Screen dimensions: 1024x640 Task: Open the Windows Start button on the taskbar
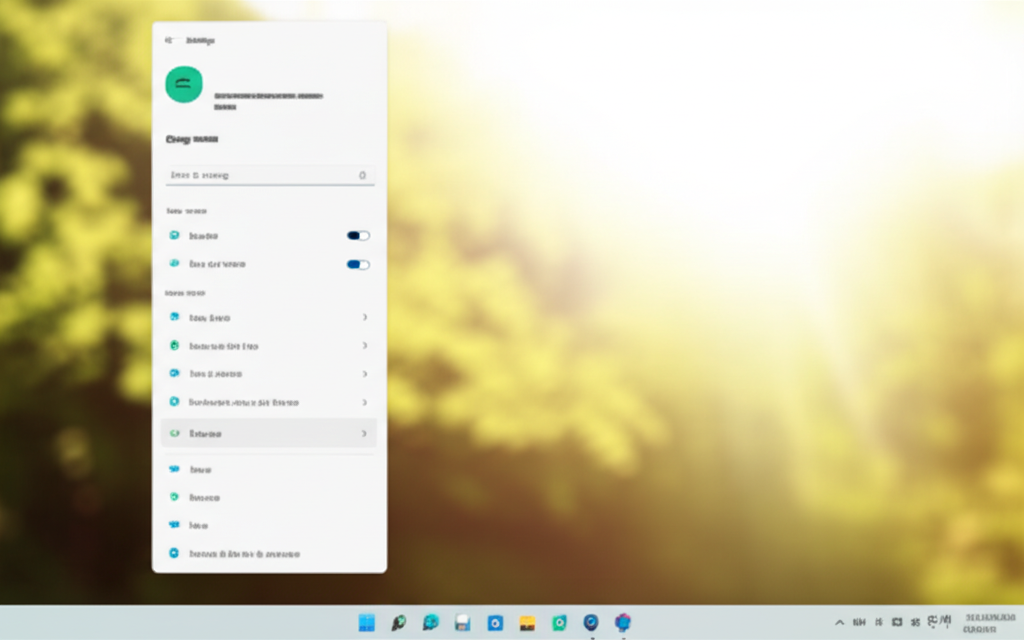(367, 623)
